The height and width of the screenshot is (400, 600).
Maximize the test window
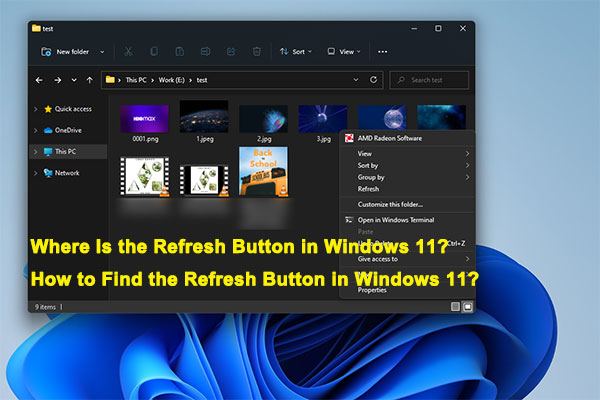[438, 28]
